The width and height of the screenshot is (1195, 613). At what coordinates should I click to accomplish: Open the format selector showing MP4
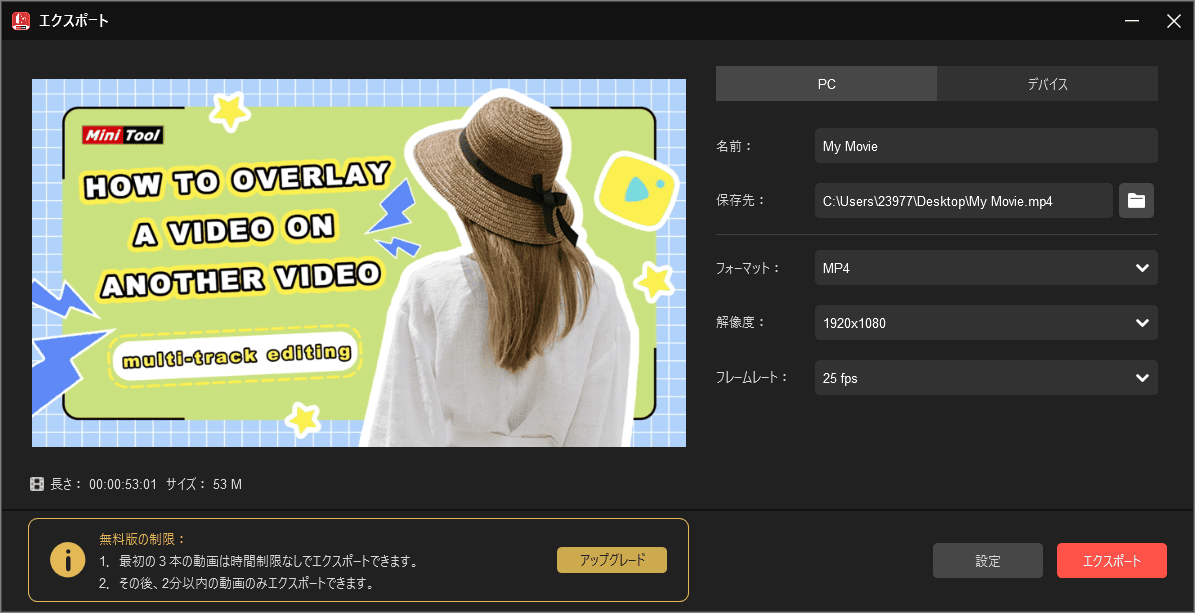(985, 268)
